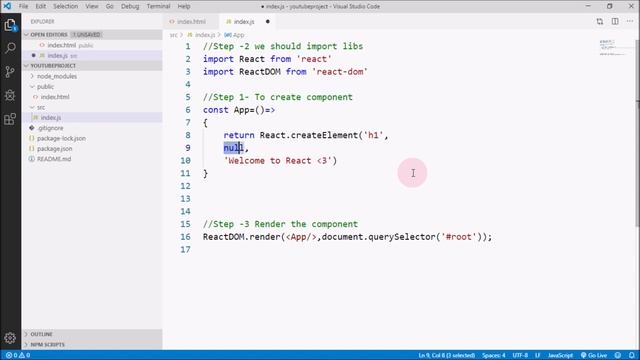Image resolution: width=640 pixels, height=360 pixels.
Task: Change indentation via Spaces: 4
Action: (x=493, y=355)
